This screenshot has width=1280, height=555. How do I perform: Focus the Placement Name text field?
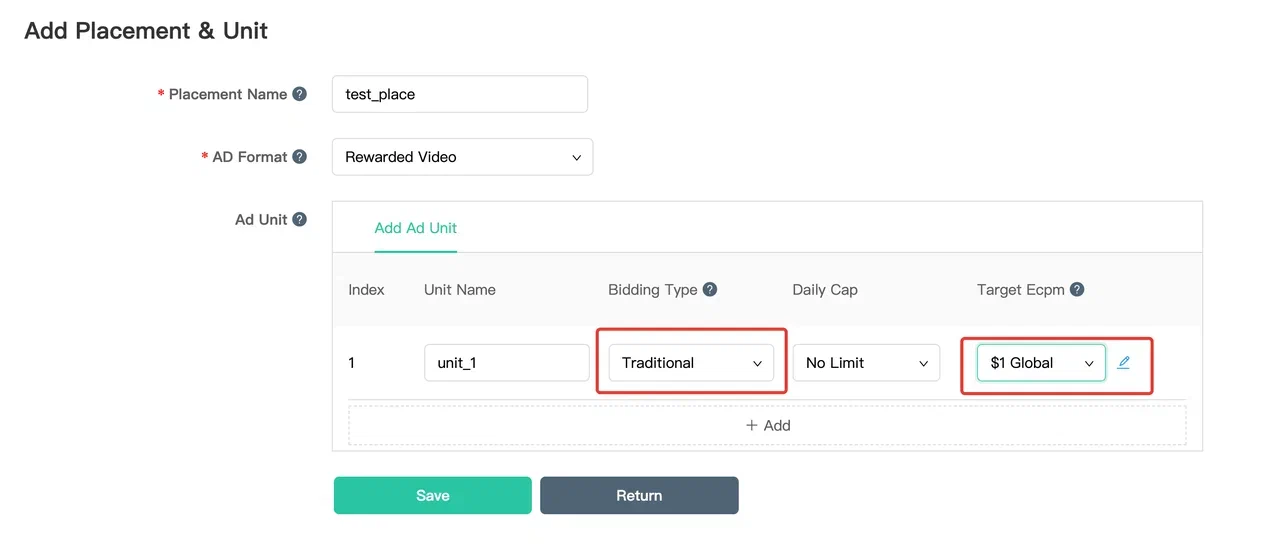(459, 94)
